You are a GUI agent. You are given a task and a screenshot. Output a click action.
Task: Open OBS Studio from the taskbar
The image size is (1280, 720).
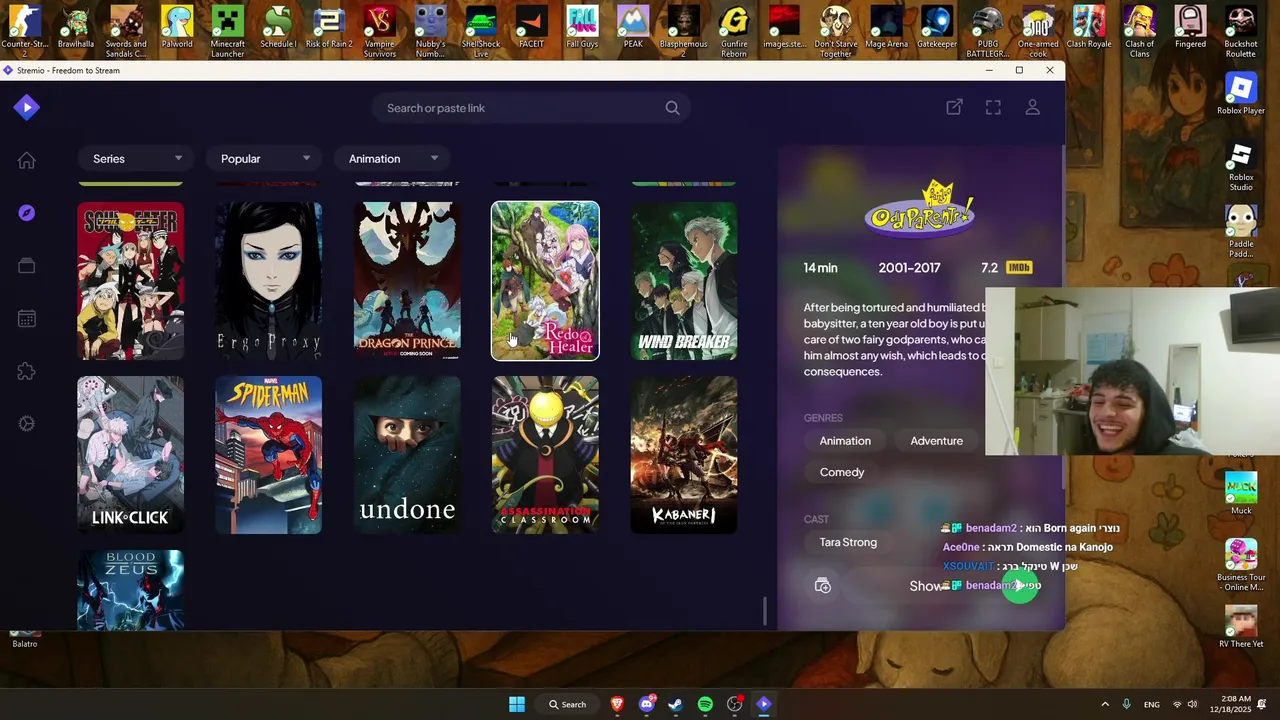(735, 704)
